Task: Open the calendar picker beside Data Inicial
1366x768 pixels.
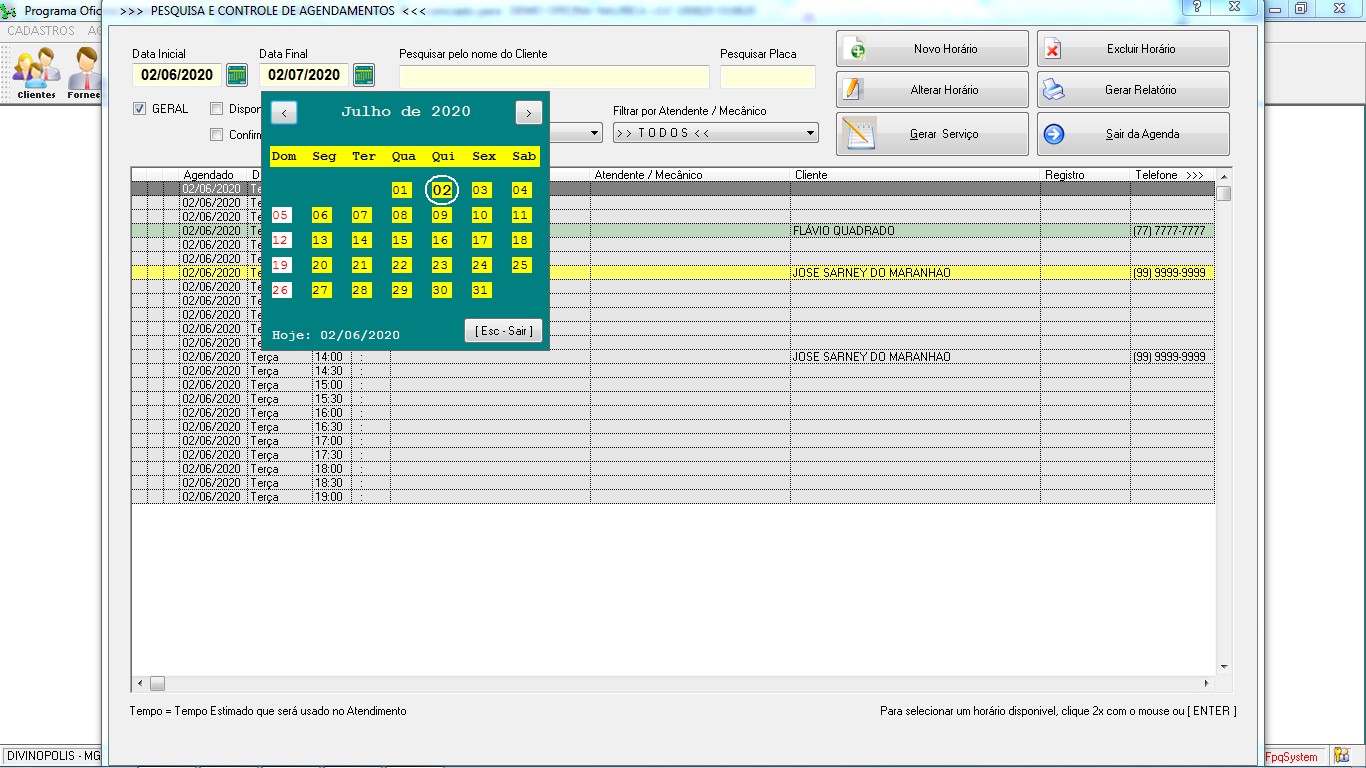Action: (237, 75)
